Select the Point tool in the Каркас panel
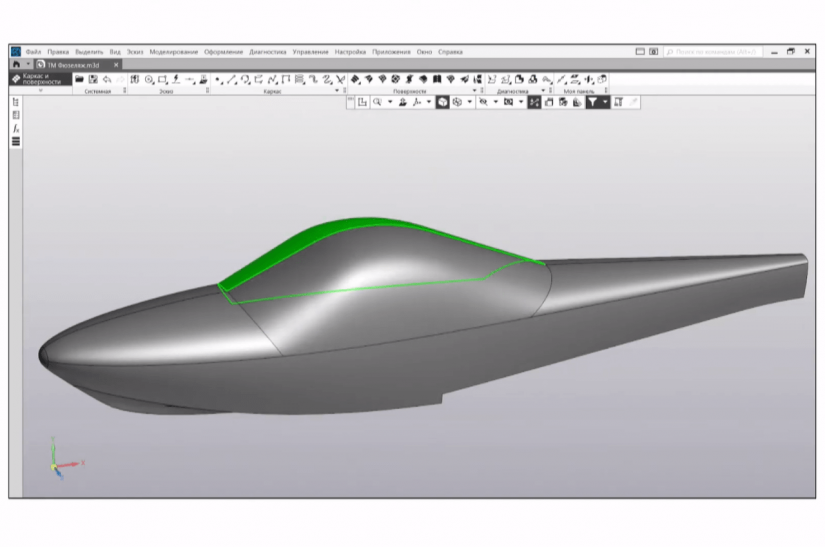This screenshot has width=825, height=547. [219, 80]
